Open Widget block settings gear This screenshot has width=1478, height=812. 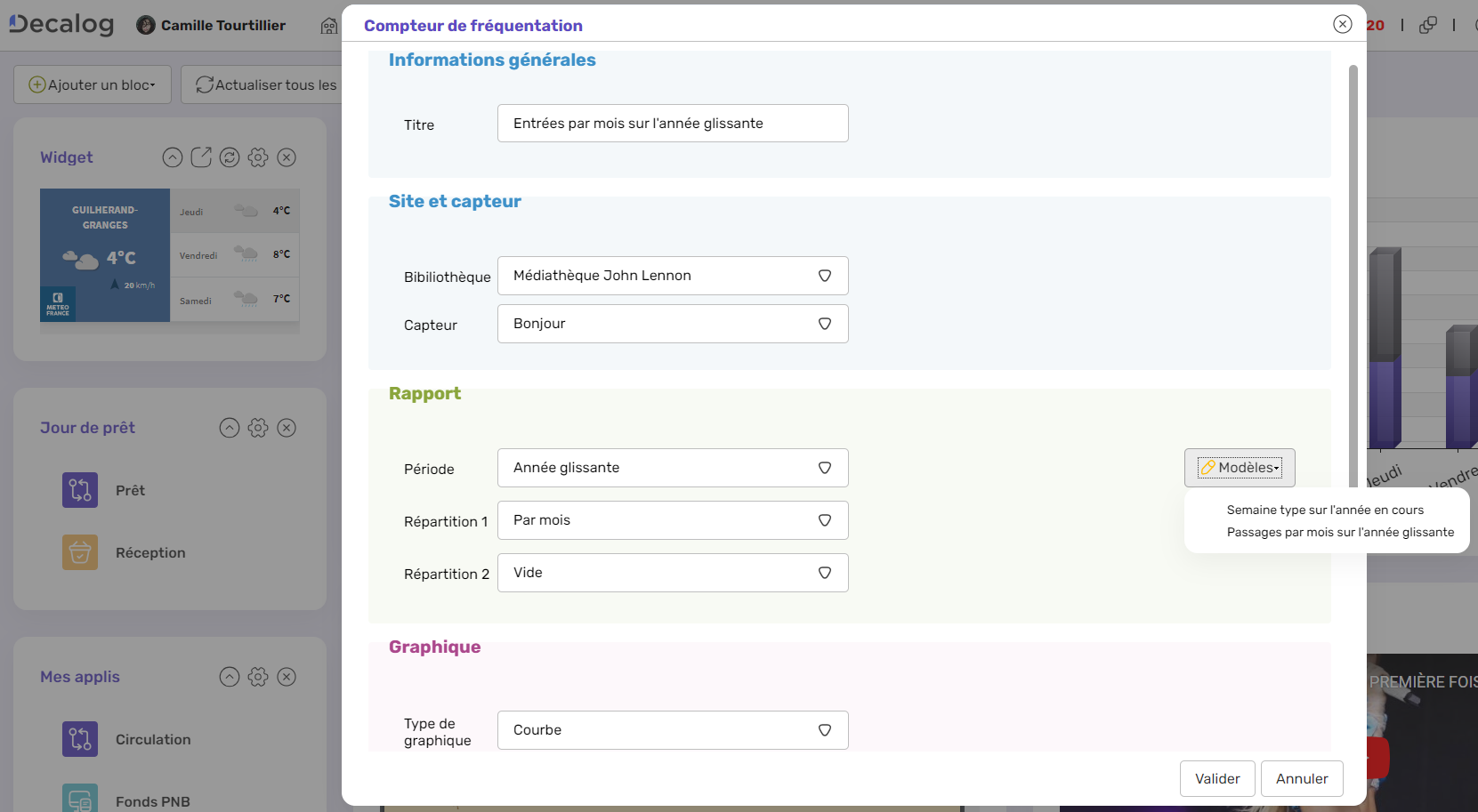point(258,157)
